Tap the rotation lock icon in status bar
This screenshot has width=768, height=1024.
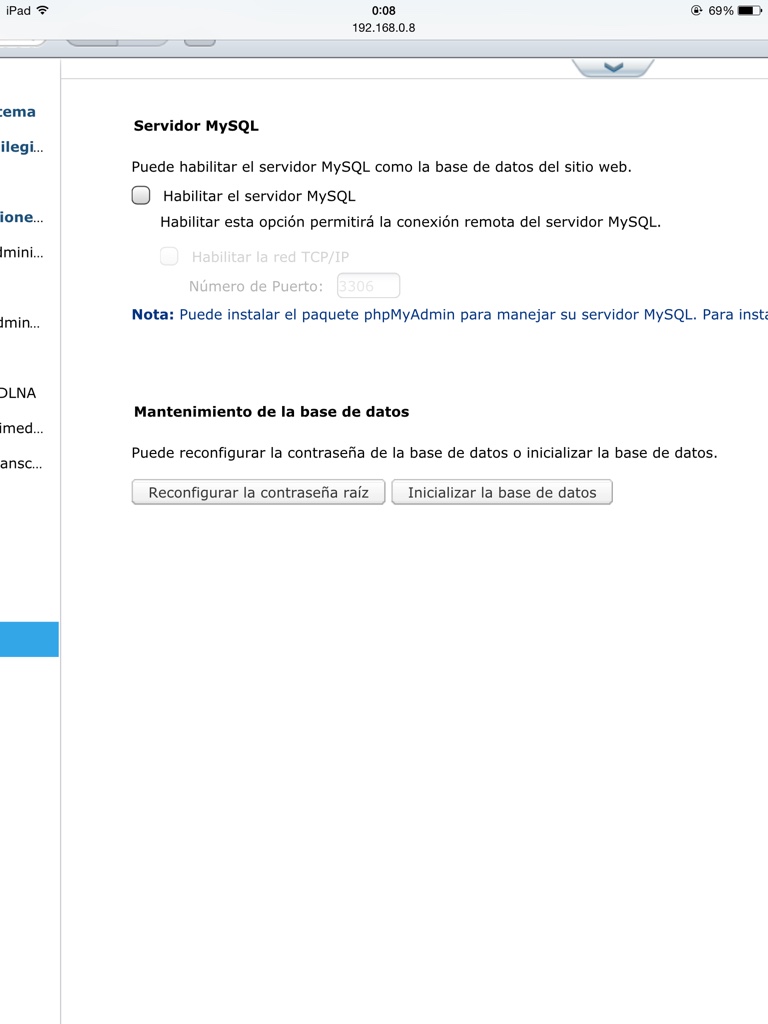pos(696,11)
